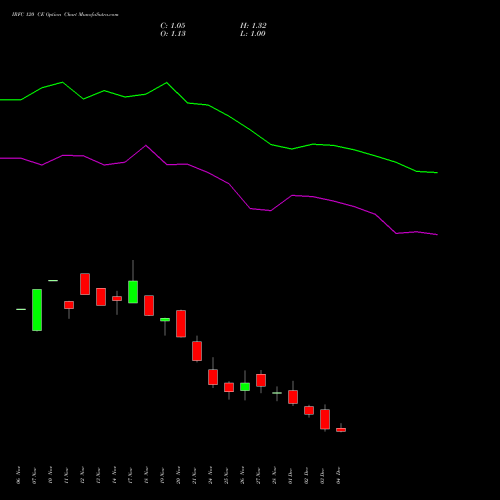This screenshot has height=500, width=500.
Task: Select the open value O: 1.13
Action: coord(173,34)
